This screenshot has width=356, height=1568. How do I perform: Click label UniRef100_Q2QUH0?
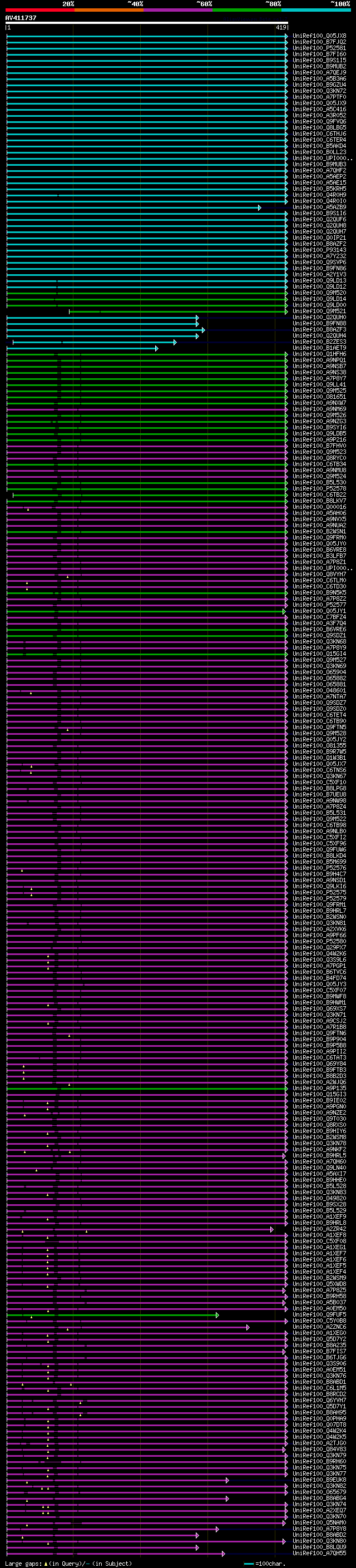319,318
